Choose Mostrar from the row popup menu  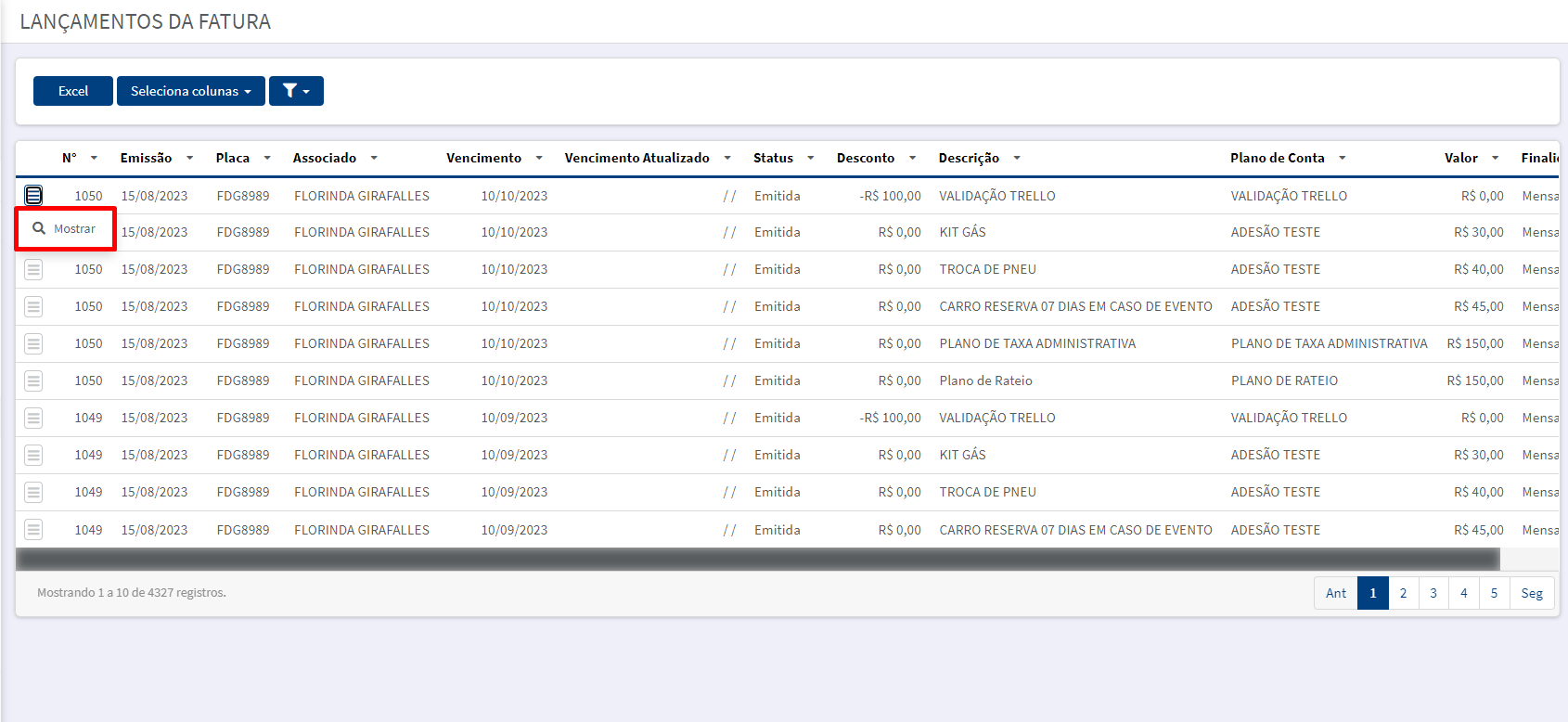coord(65,228)
